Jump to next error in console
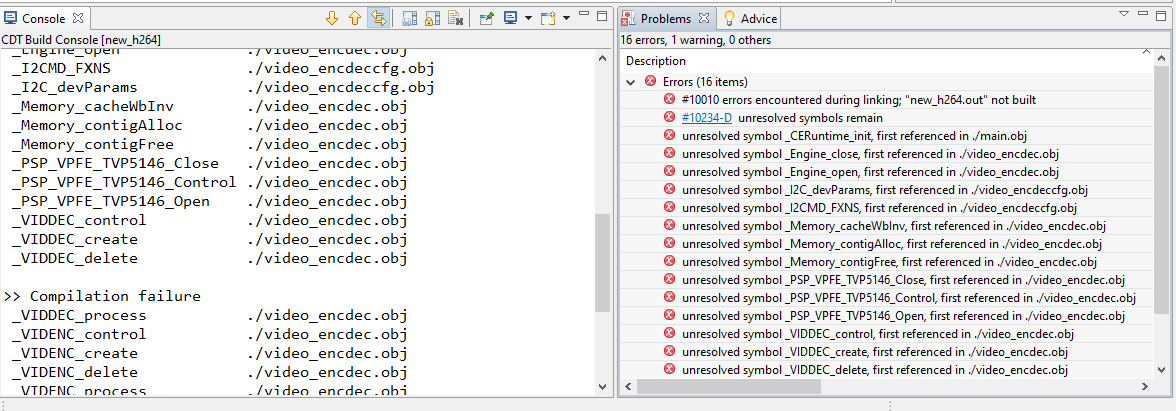This screenshot has height=411, width=1176. [333, 18]
